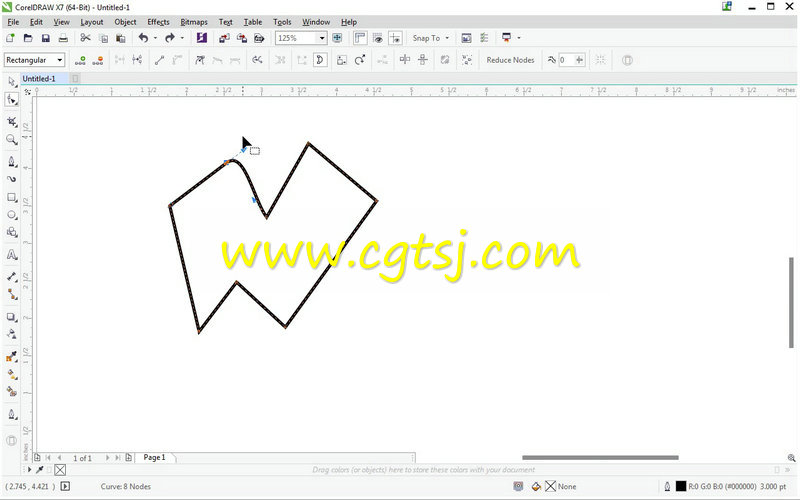Click the Delete Nodes icon

pos(98,60)
